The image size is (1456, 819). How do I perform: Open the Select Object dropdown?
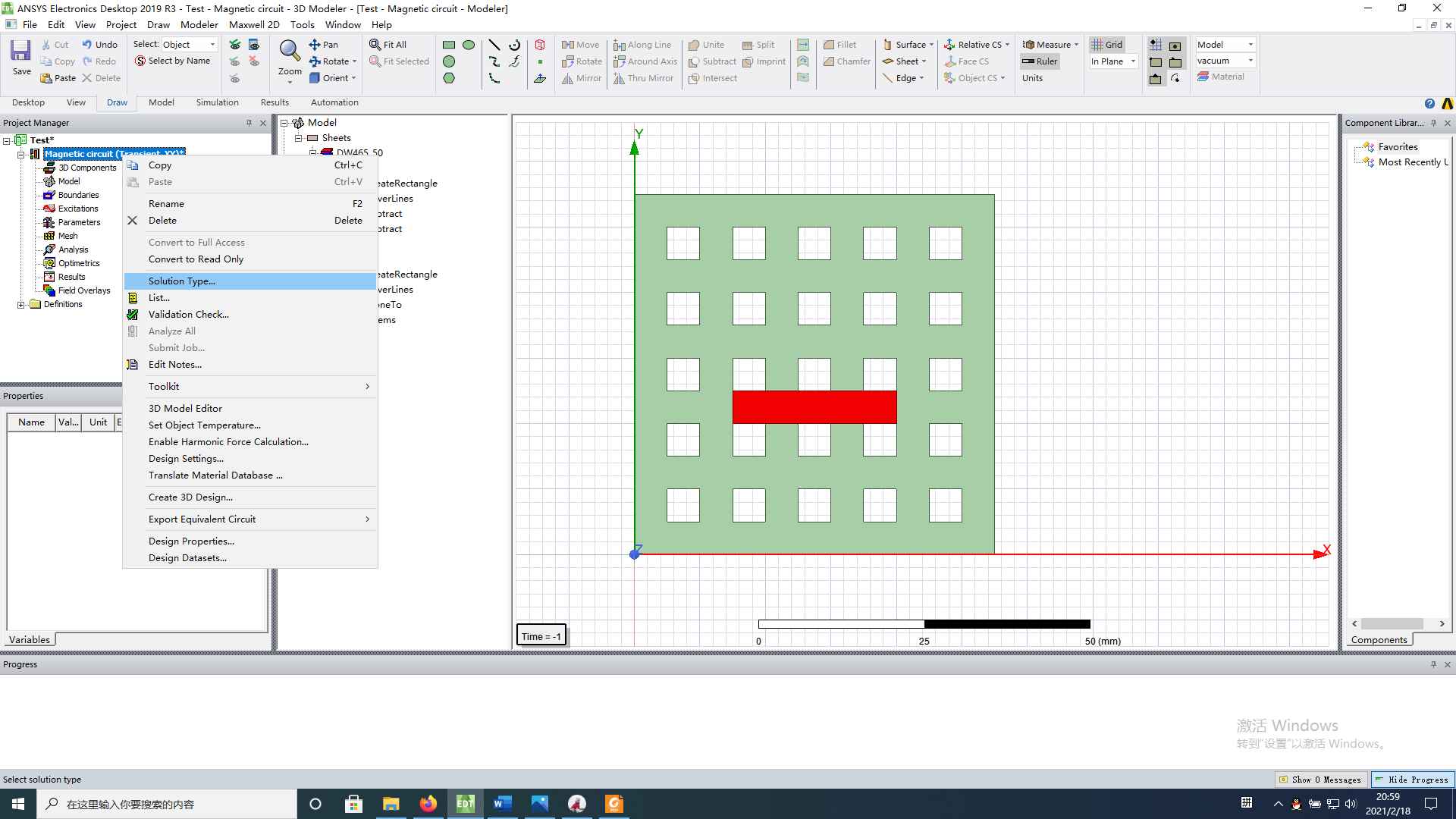[213, 44]
